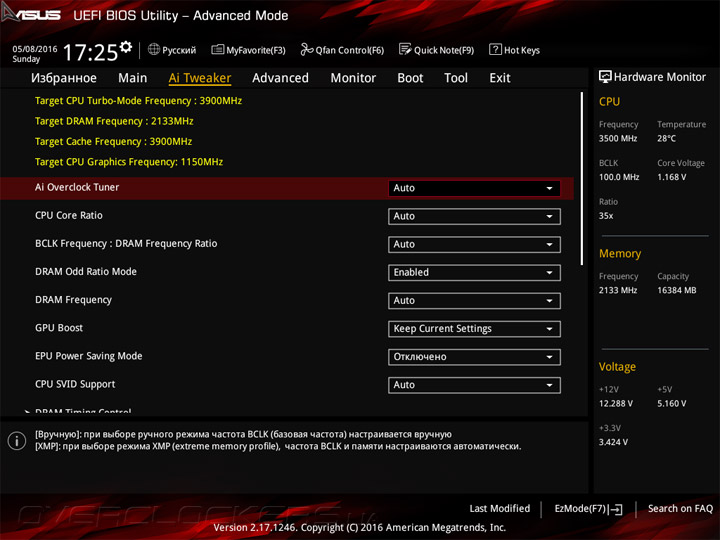
Task: Open Quick Note(F9)
Action: click(437, 50)
